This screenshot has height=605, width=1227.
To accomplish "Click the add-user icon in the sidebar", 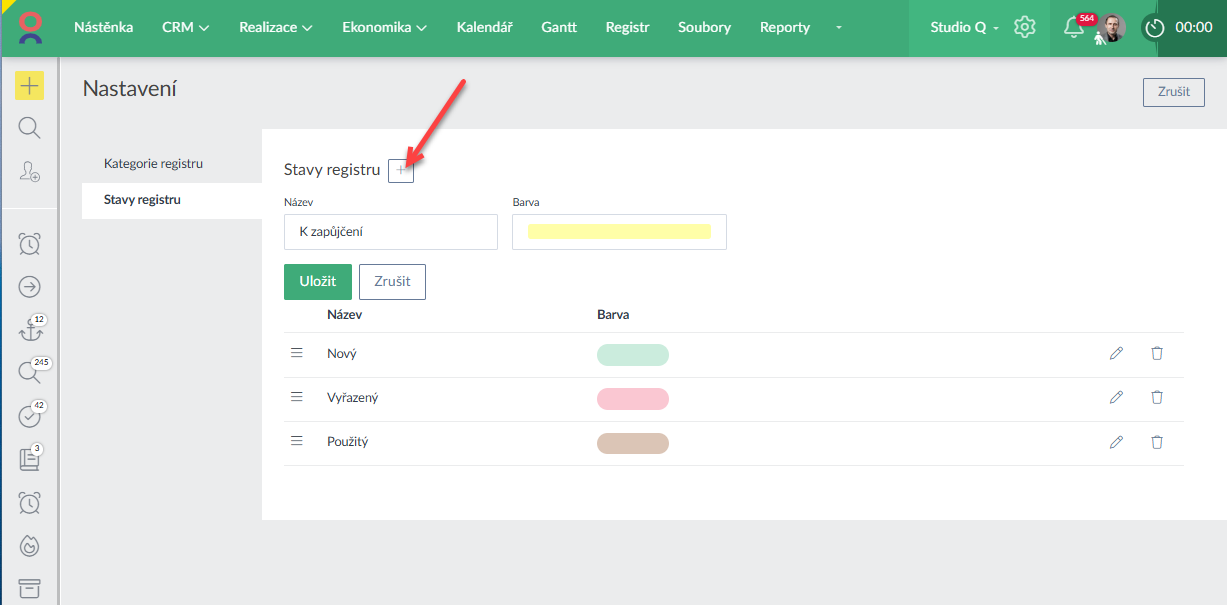I will pos(29,172).
